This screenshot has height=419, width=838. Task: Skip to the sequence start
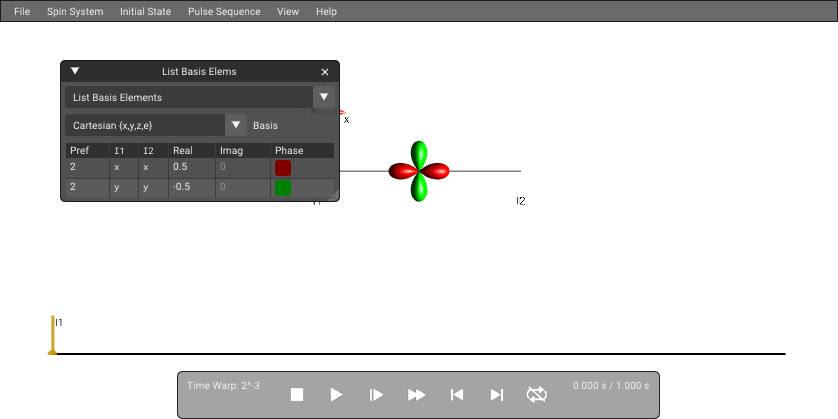tap(456, 395)
